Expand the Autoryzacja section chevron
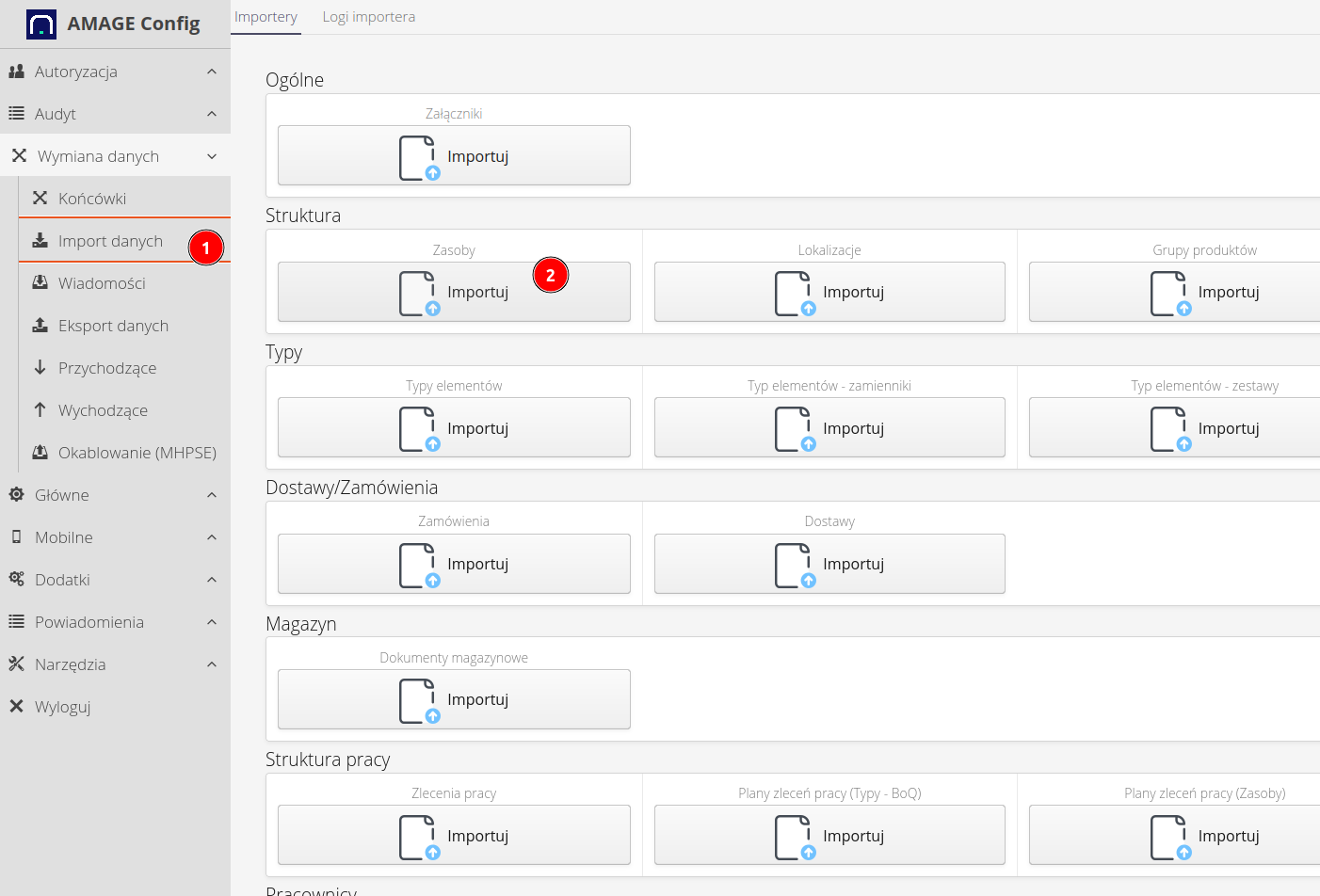The width and height of the screenshot is (1320, 896). 212,72
